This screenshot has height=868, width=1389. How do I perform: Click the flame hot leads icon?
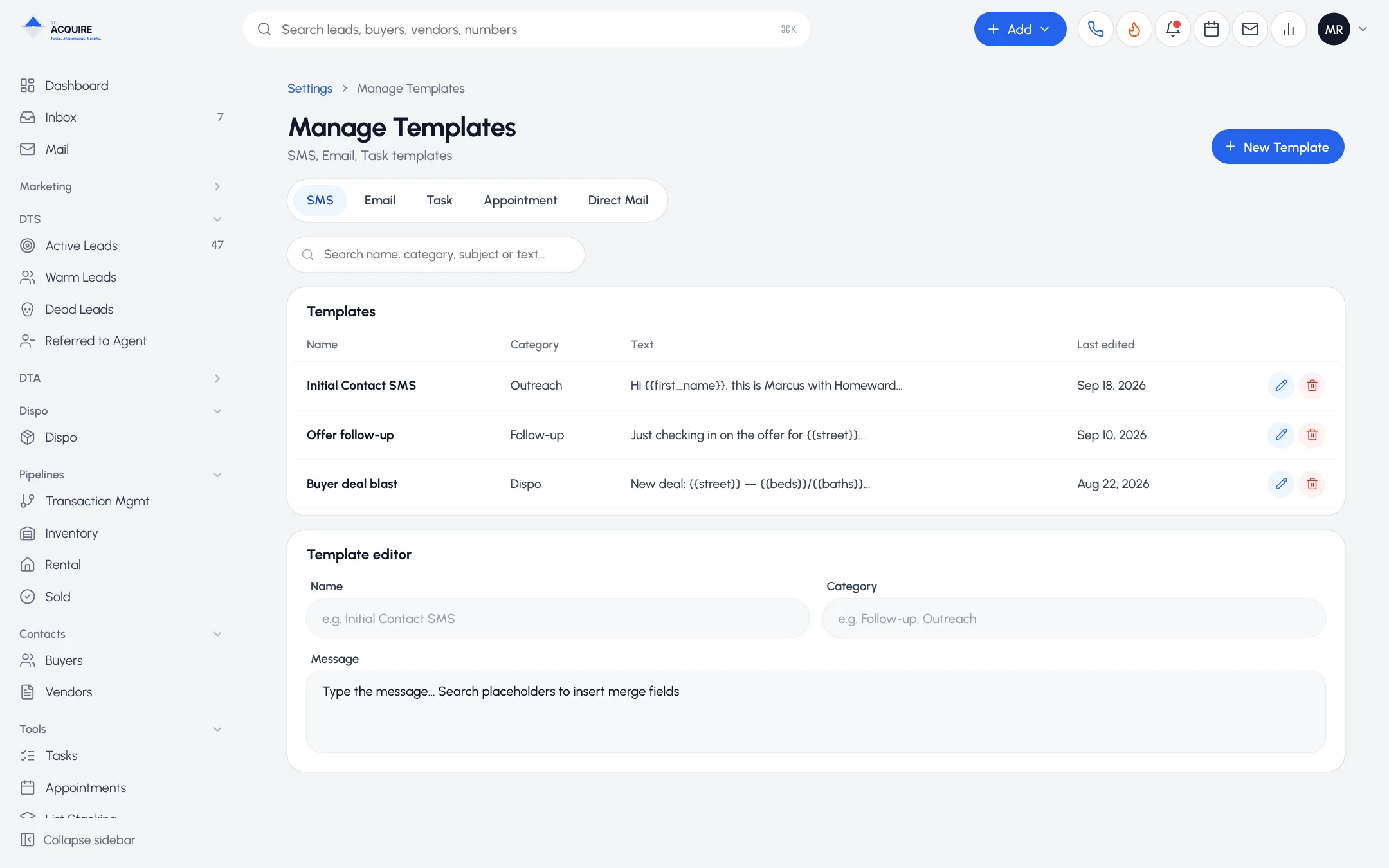tap(1134, 29)
